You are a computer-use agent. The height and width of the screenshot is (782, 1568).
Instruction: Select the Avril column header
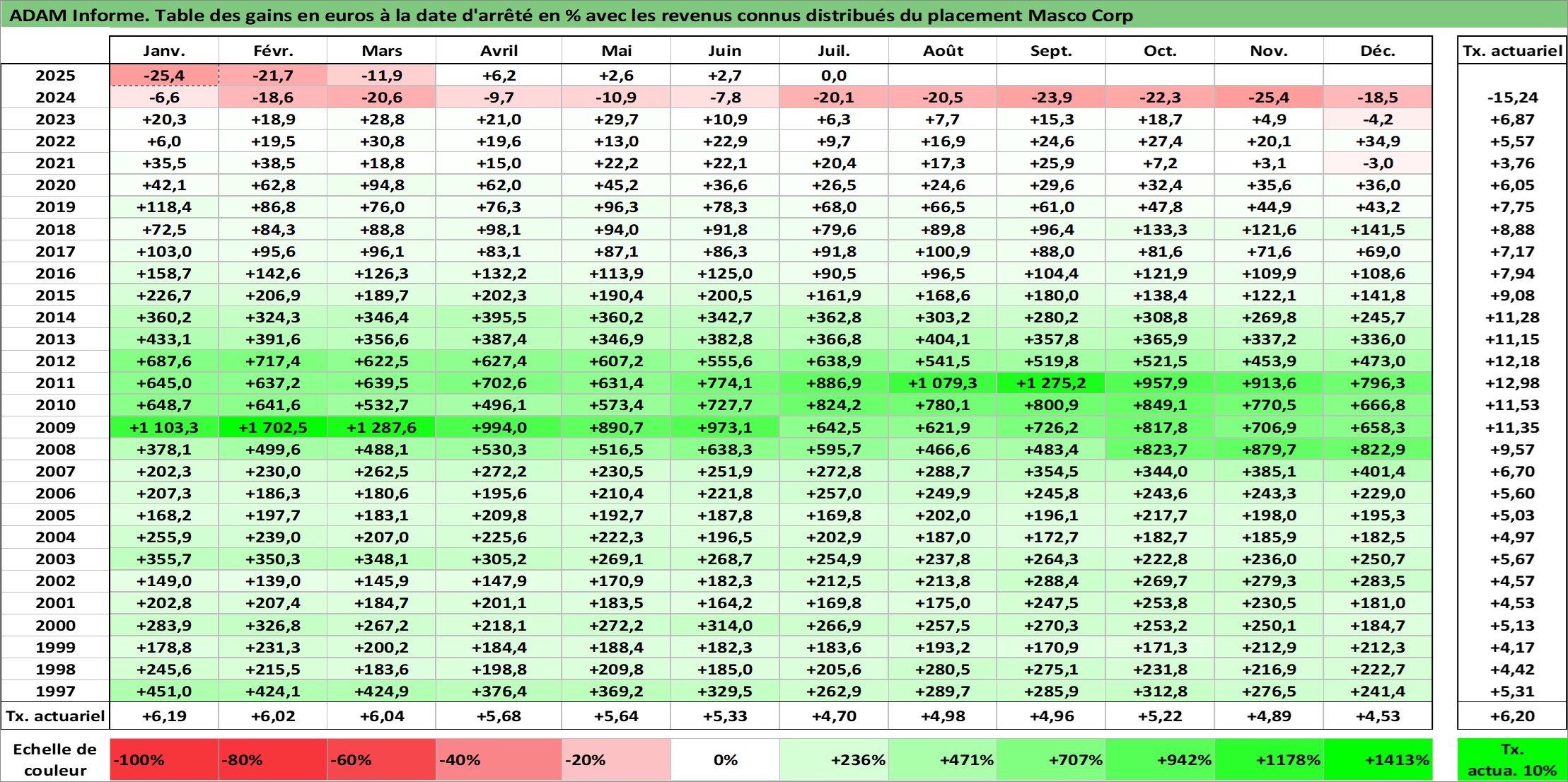(499, 51)
